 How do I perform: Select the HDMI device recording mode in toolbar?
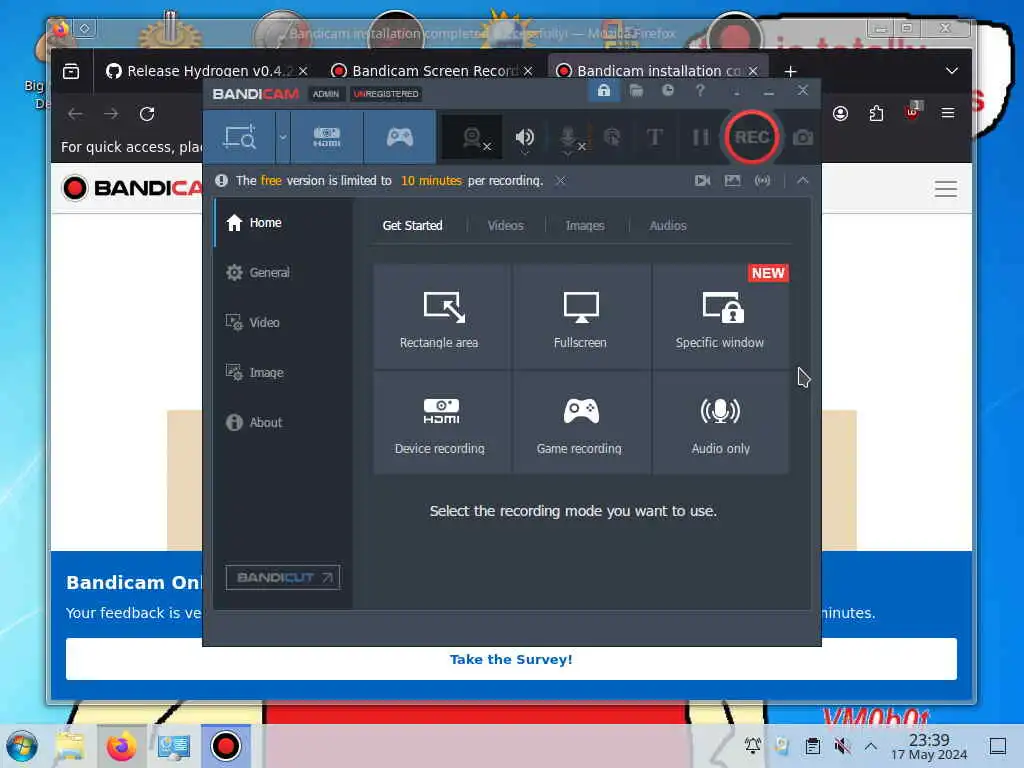pos(327,137)
